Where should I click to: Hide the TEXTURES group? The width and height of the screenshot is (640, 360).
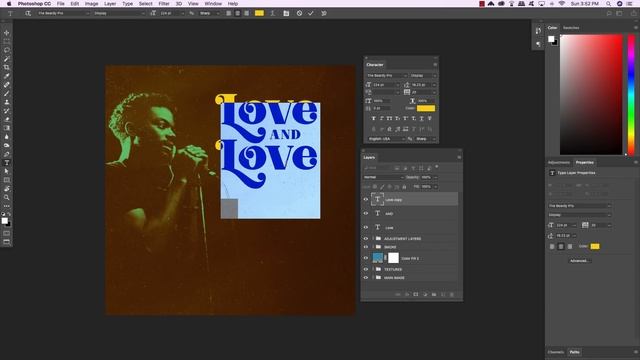(x=366, y=269)
